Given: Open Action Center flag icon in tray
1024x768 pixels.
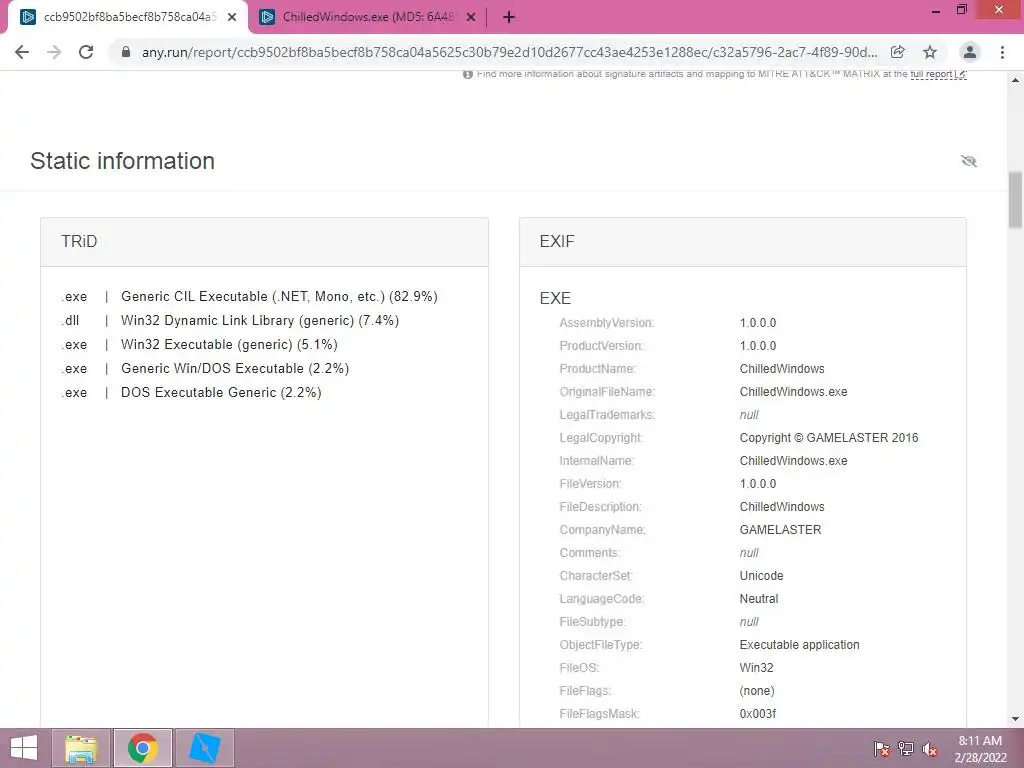Looking at the screenshot, I should (x=881, y=748).
